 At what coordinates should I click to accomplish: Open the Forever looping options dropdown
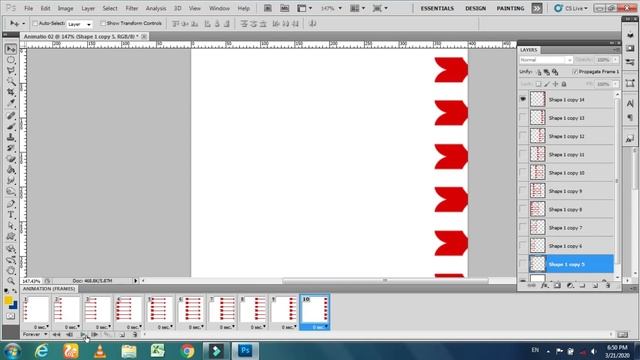[x=35, y=334]
